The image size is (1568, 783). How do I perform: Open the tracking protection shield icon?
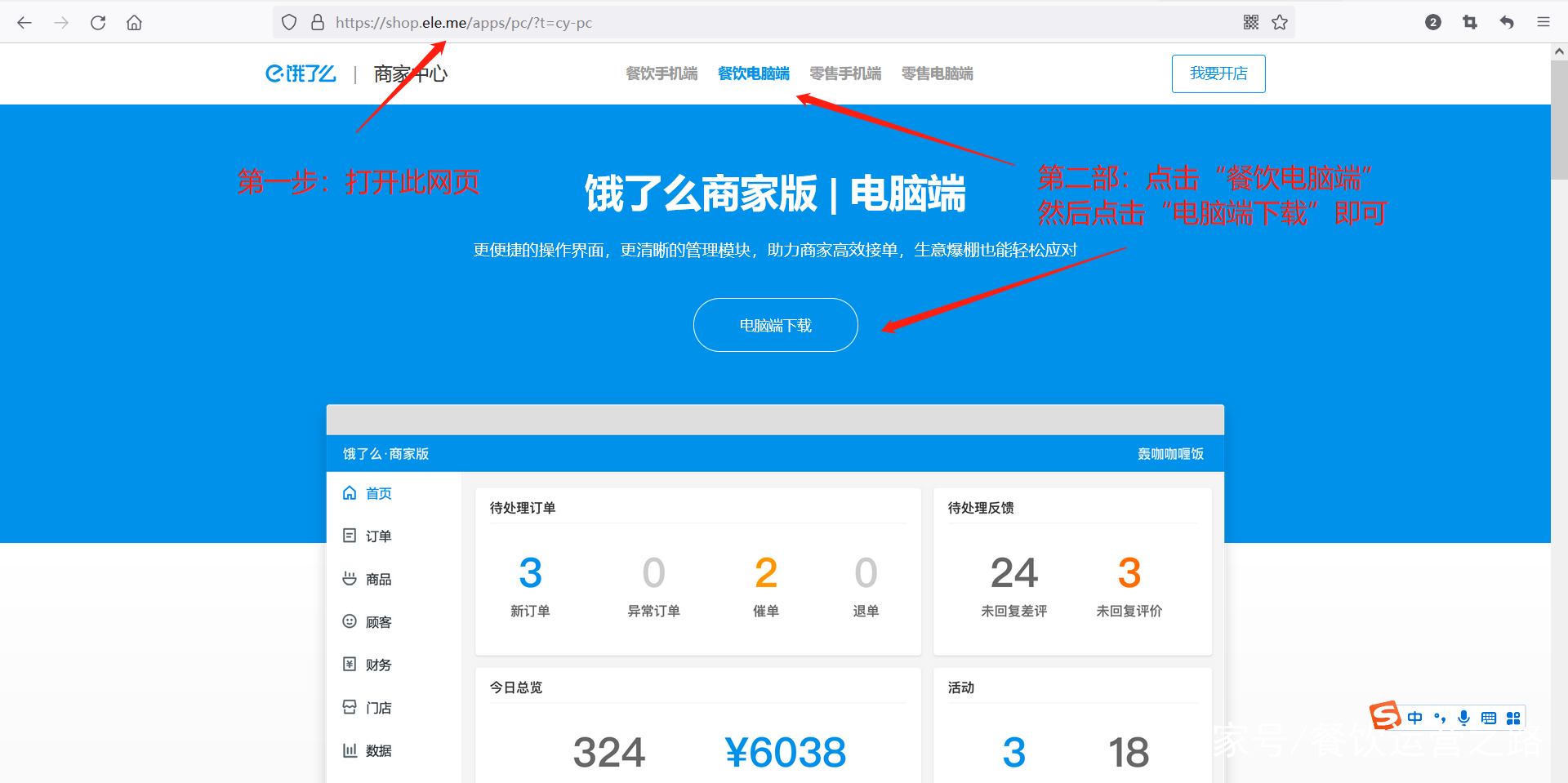click(289, 22)
